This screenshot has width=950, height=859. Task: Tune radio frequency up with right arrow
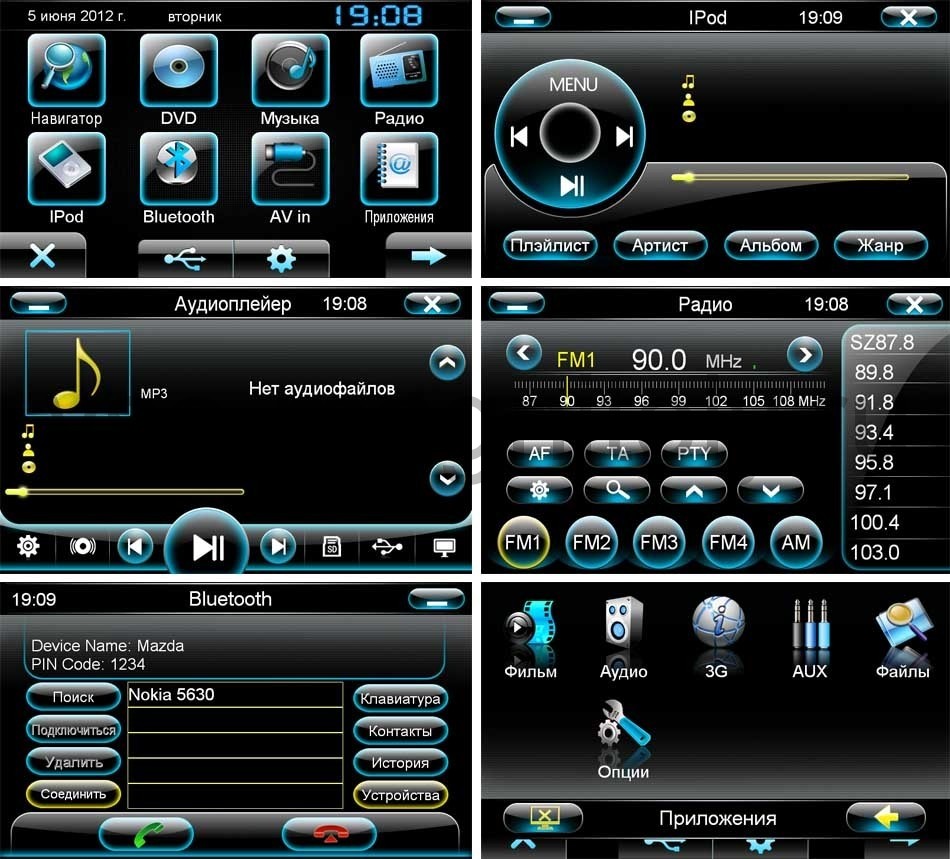coord(804,353)
